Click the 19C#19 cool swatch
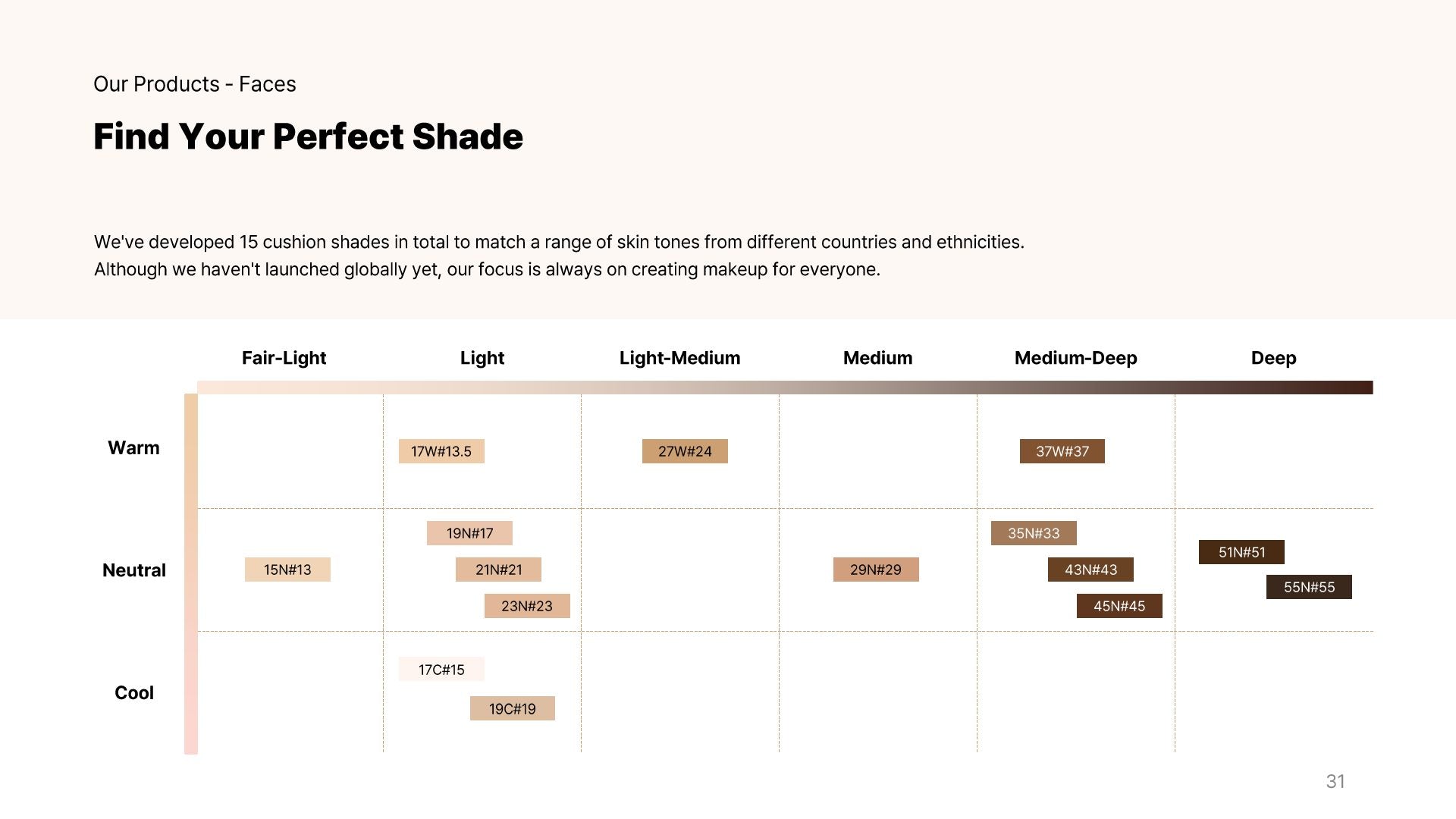 pyautogui.click(x=513, y=708)
